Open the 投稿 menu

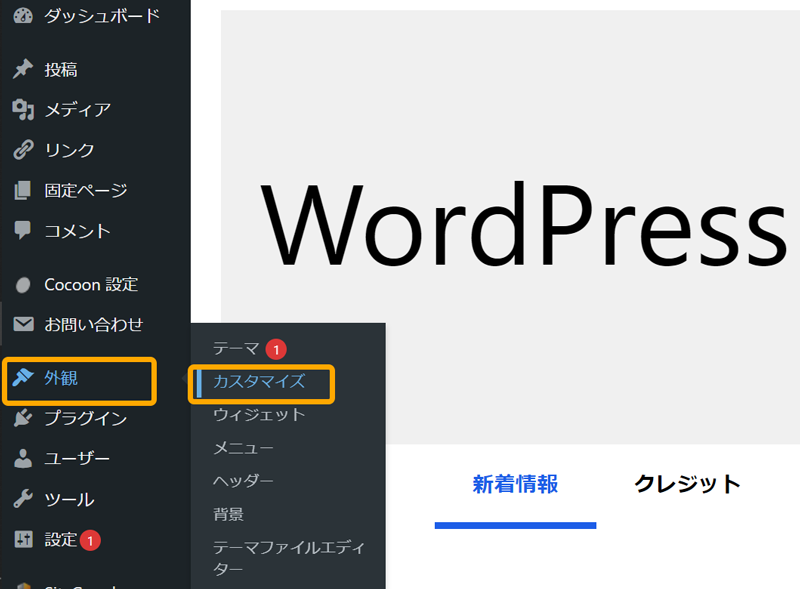pos(61,69)
